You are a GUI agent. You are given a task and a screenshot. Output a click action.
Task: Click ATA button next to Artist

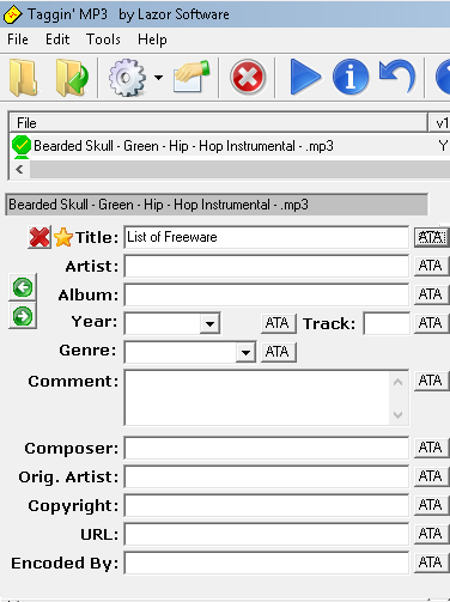tap(431, 266)
